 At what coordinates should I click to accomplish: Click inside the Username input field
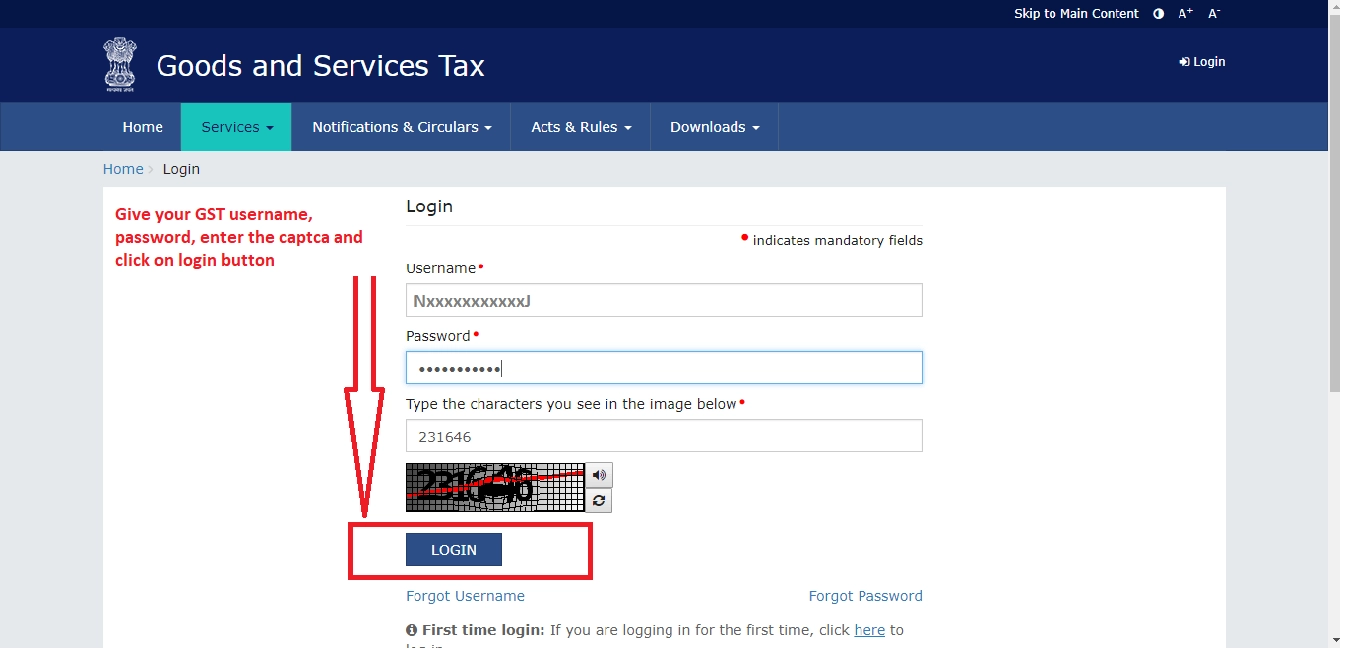coord(663,299)
